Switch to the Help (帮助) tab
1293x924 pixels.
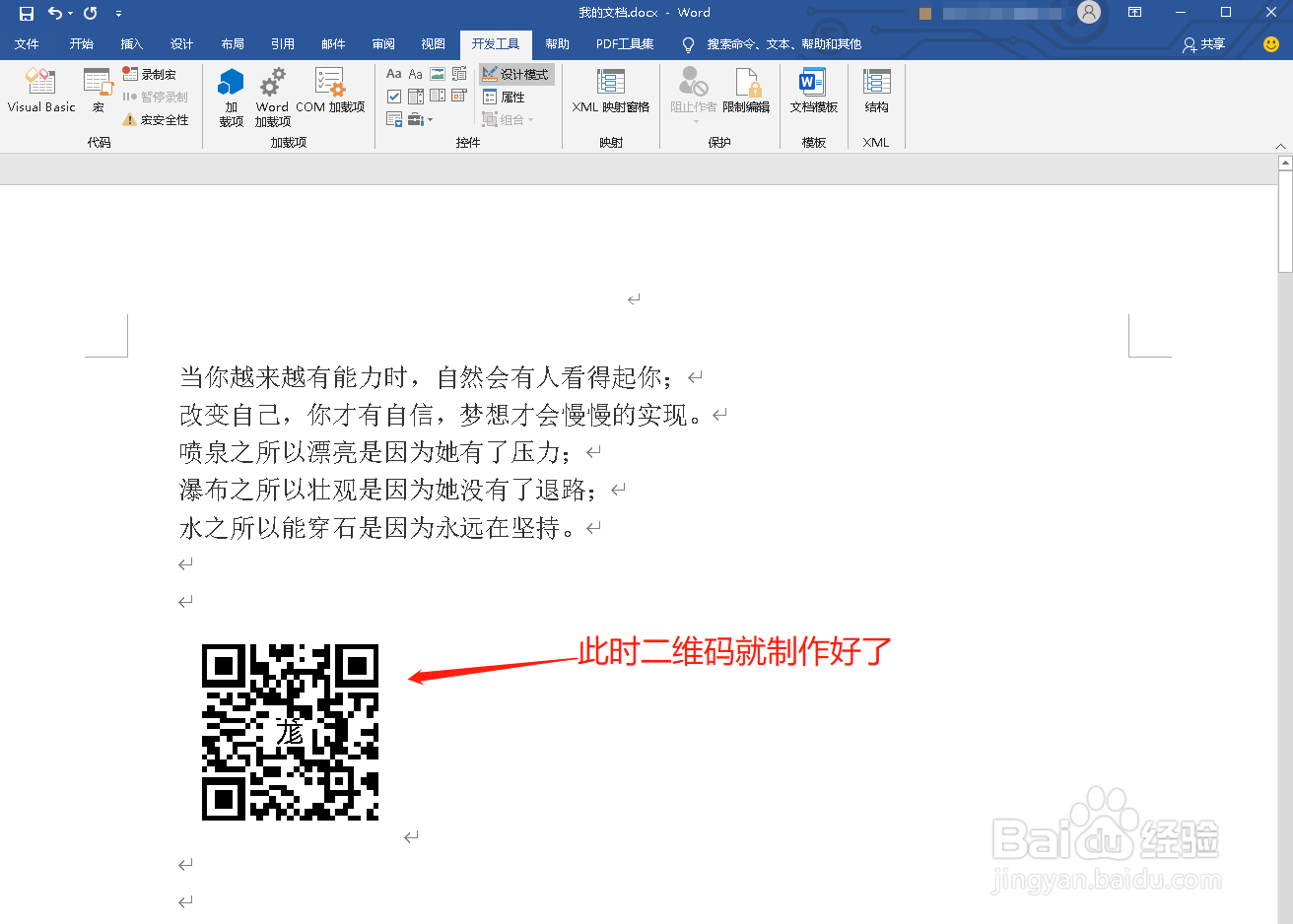pyautogui.click(x=558, y=44)
